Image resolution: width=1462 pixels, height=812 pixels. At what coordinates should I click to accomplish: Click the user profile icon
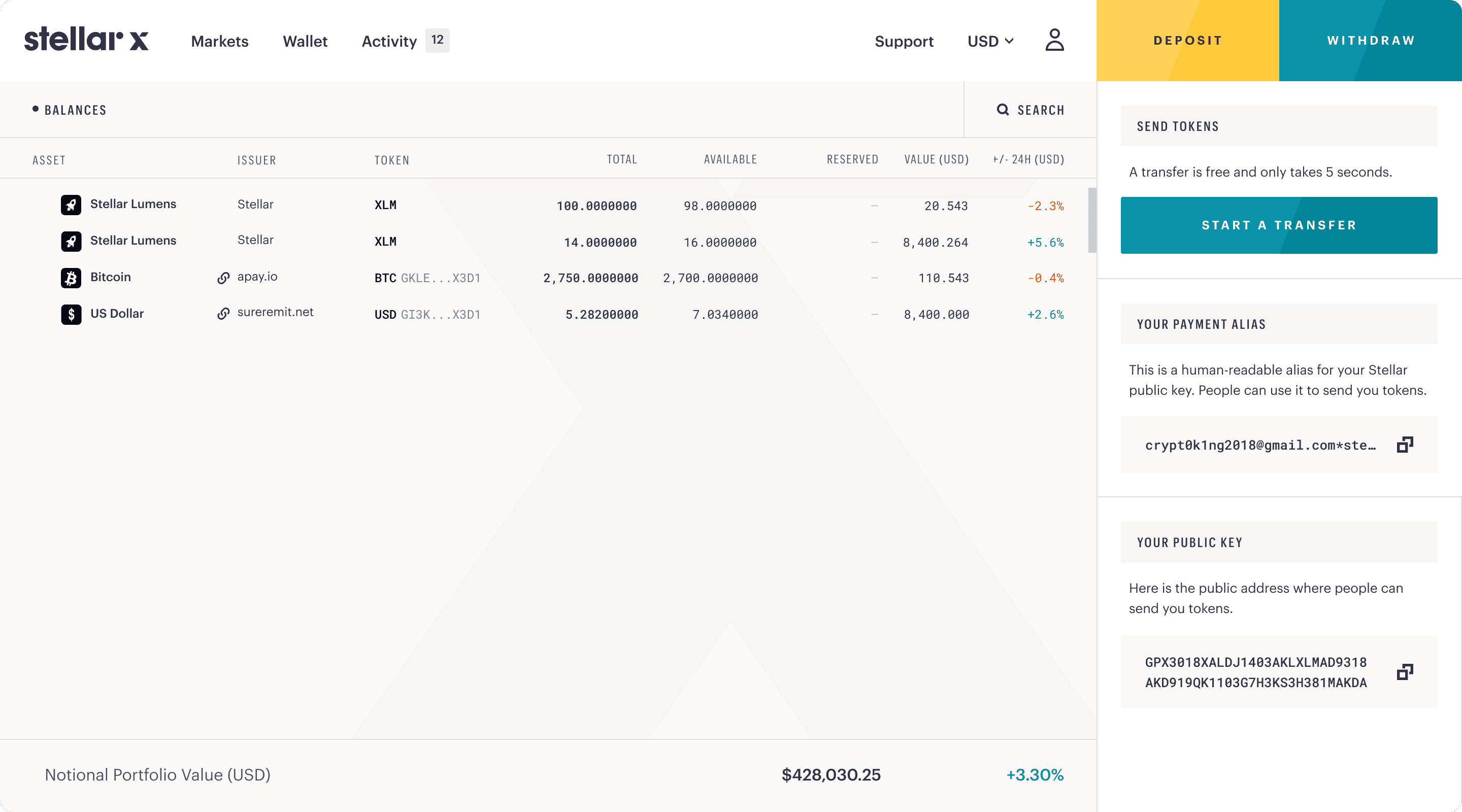click(1054, 40)
